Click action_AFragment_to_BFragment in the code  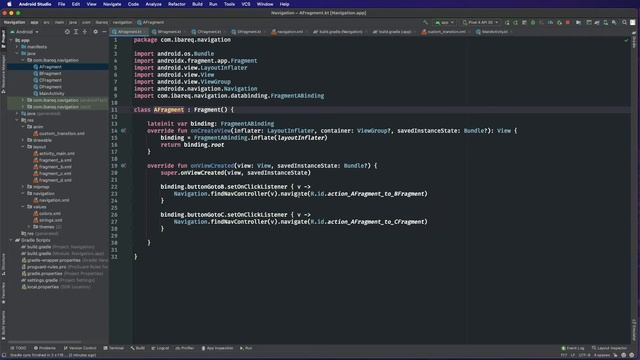[376, 194]
